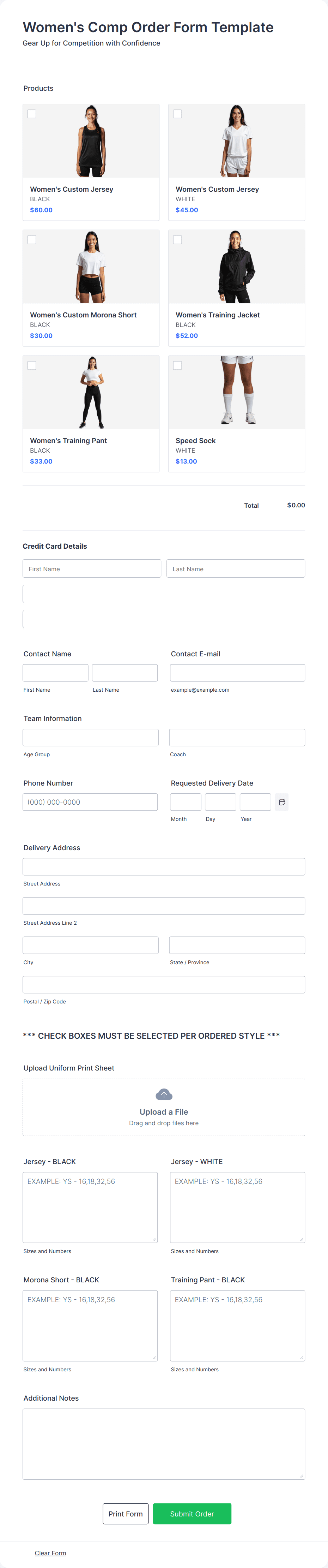Open the delivery date calendar picker

click(281, 801)
